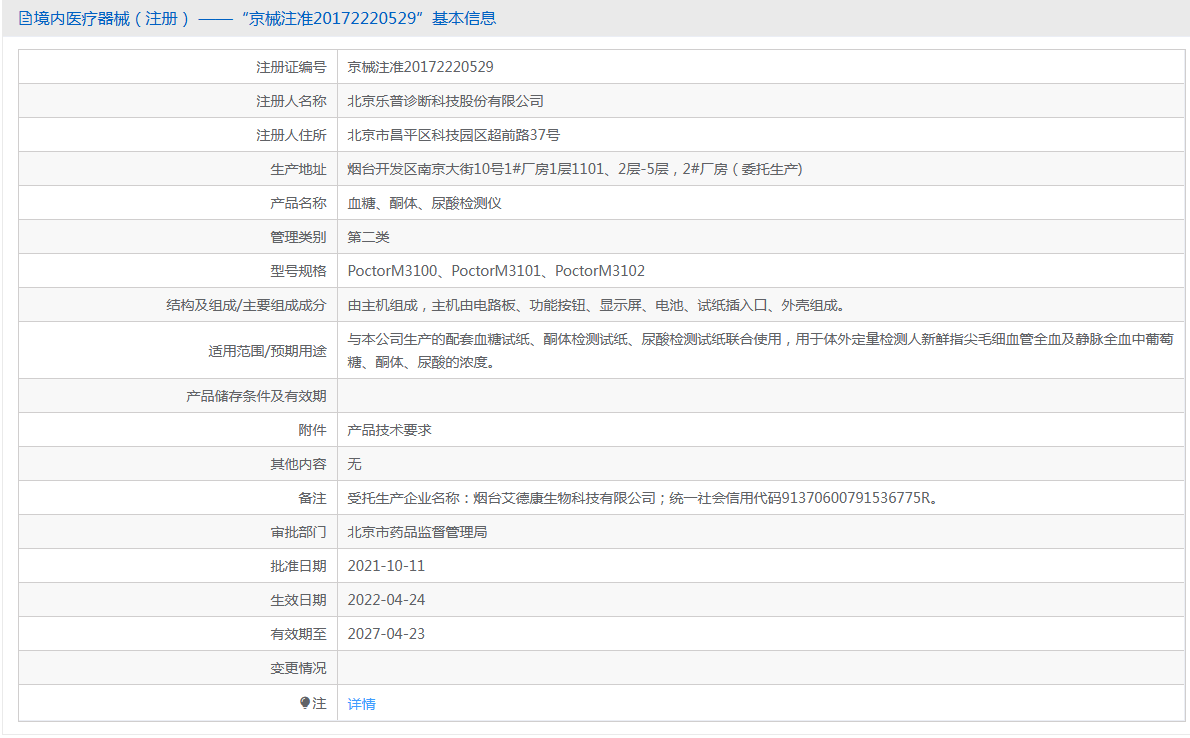
Task: Click registrant name 北京乐普诊断科技股份有限公司
Action: coord(445,101)
